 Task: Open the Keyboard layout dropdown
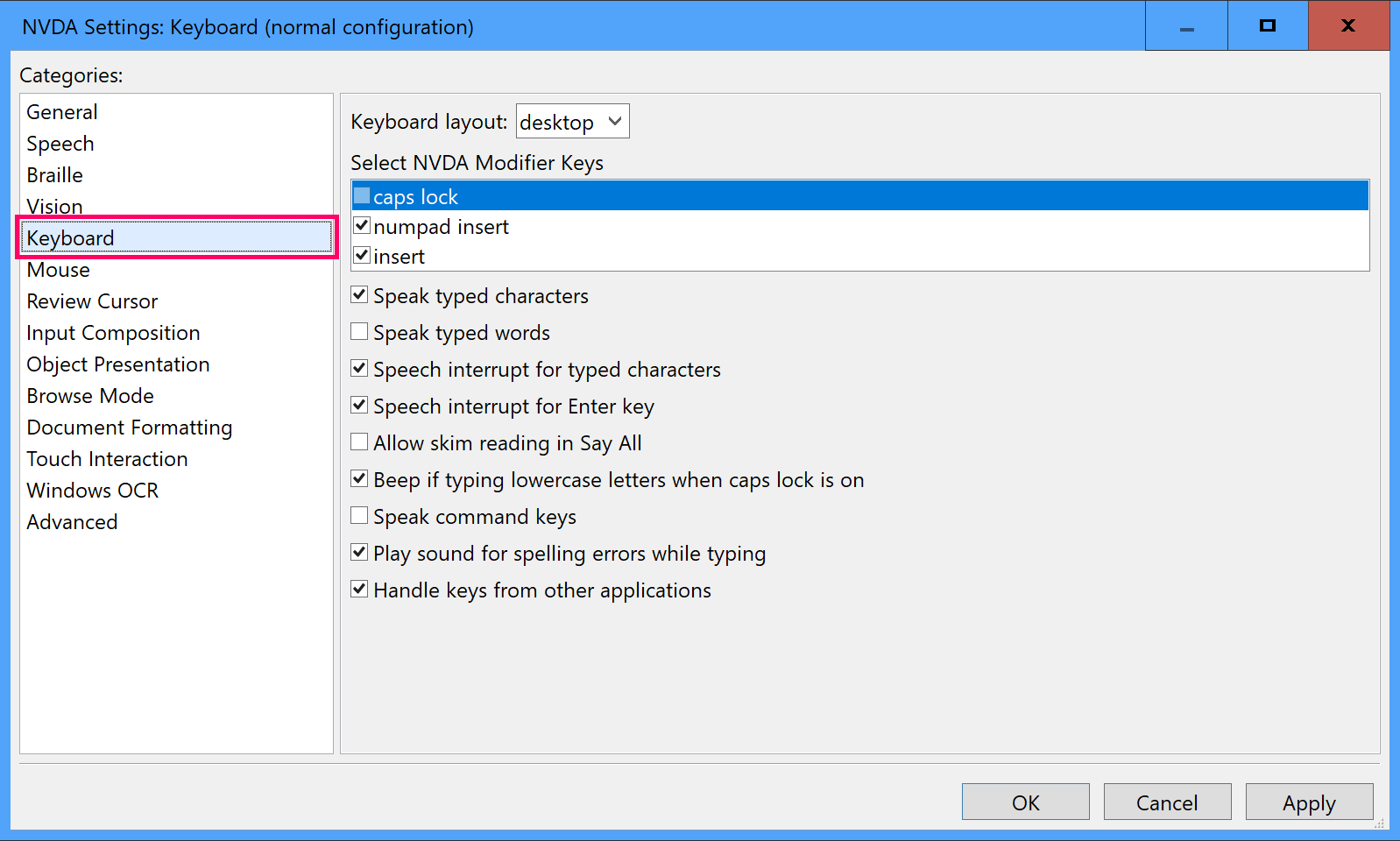point(573,122)
